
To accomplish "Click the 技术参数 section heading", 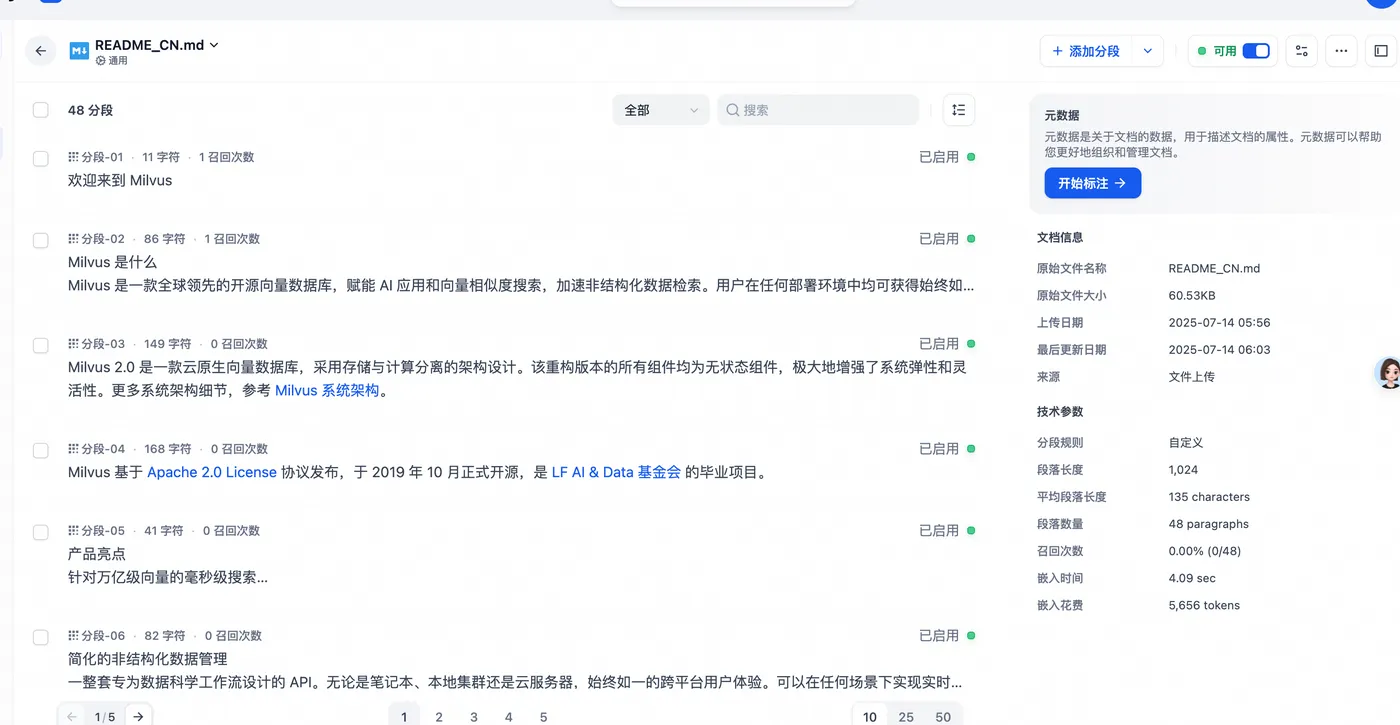I will point(1060,412).
